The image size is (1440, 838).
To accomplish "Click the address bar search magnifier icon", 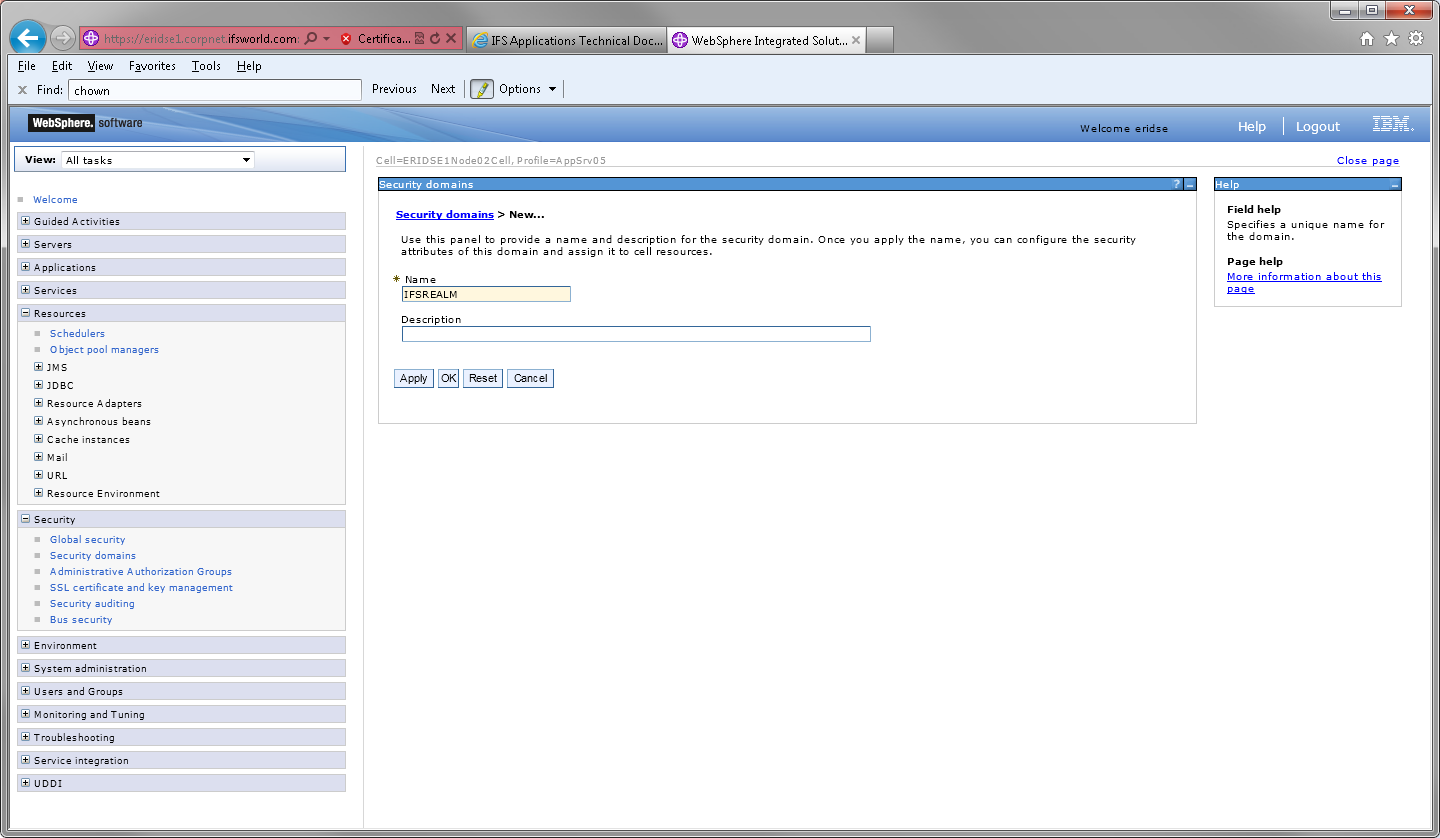I will 311,39.
